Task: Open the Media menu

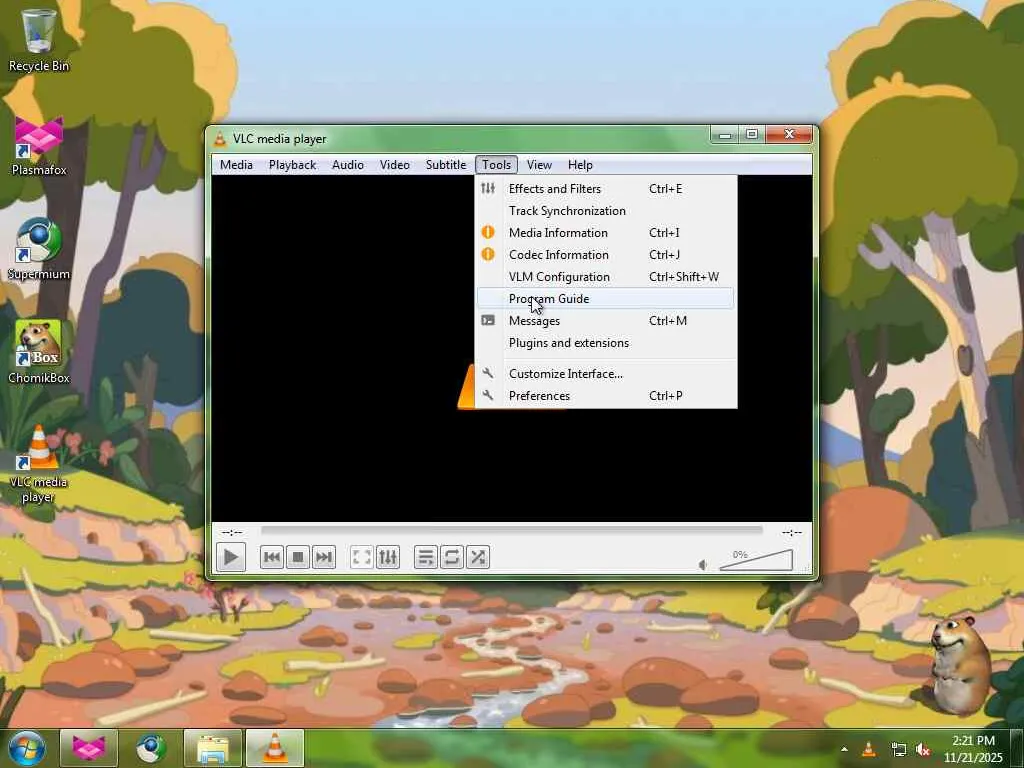Action: (x=236, y=165)
